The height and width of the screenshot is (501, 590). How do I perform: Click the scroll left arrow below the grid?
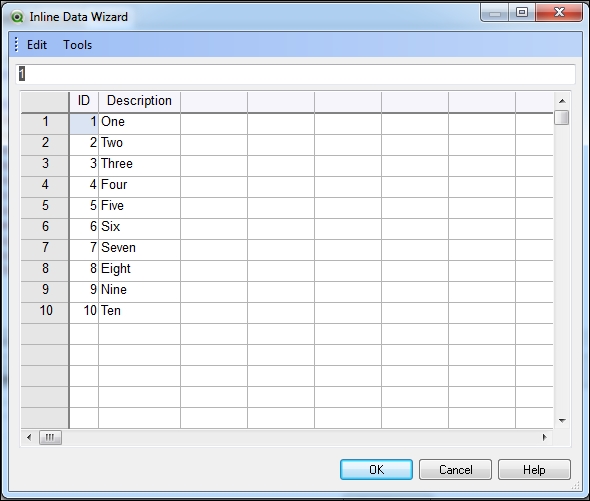(29, 437)
